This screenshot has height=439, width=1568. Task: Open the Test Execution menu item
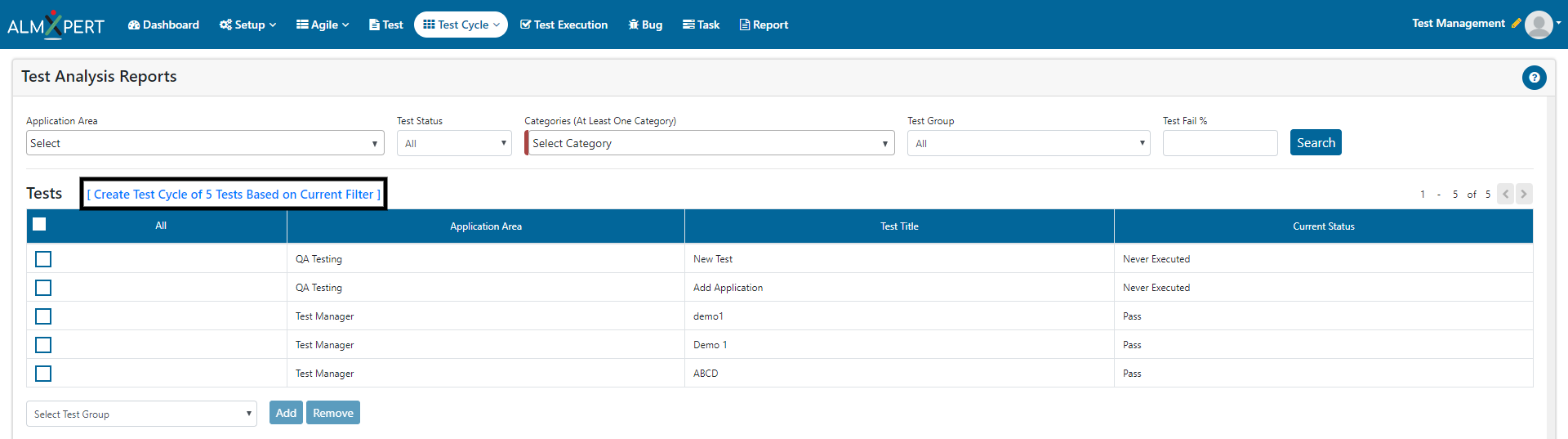563,25
